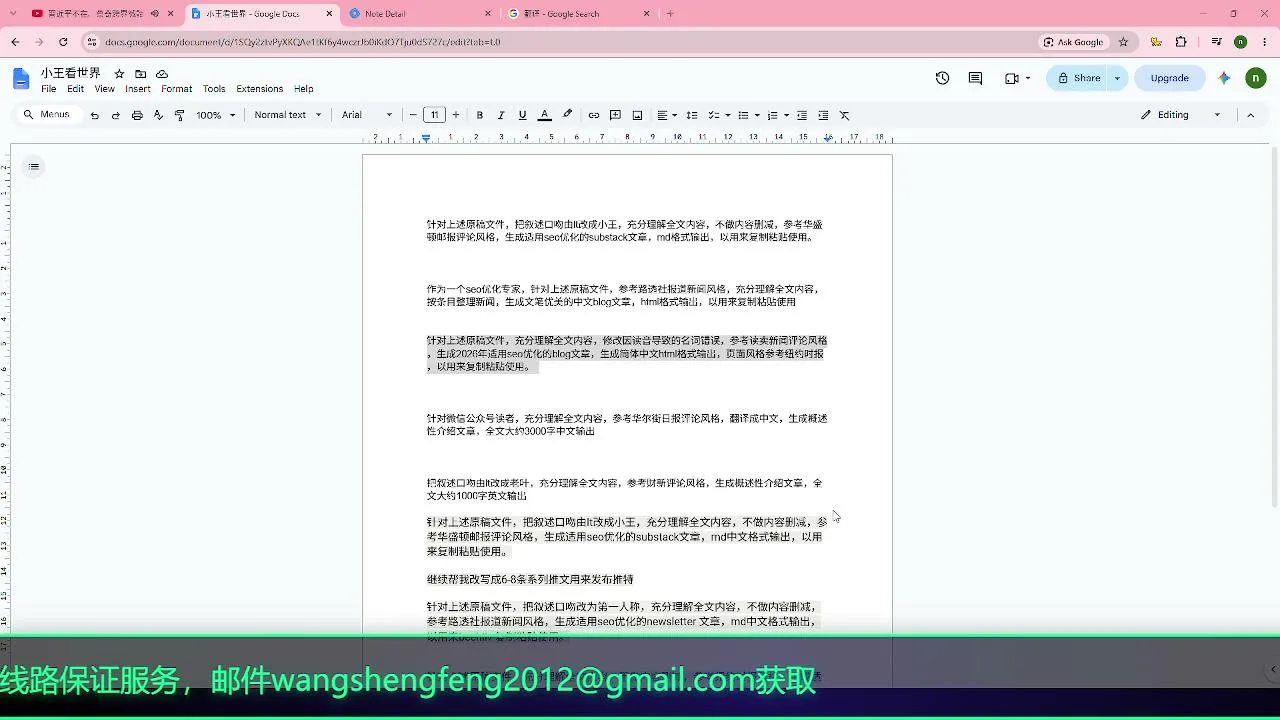
Task: Open the View menu
Action: 104,89
